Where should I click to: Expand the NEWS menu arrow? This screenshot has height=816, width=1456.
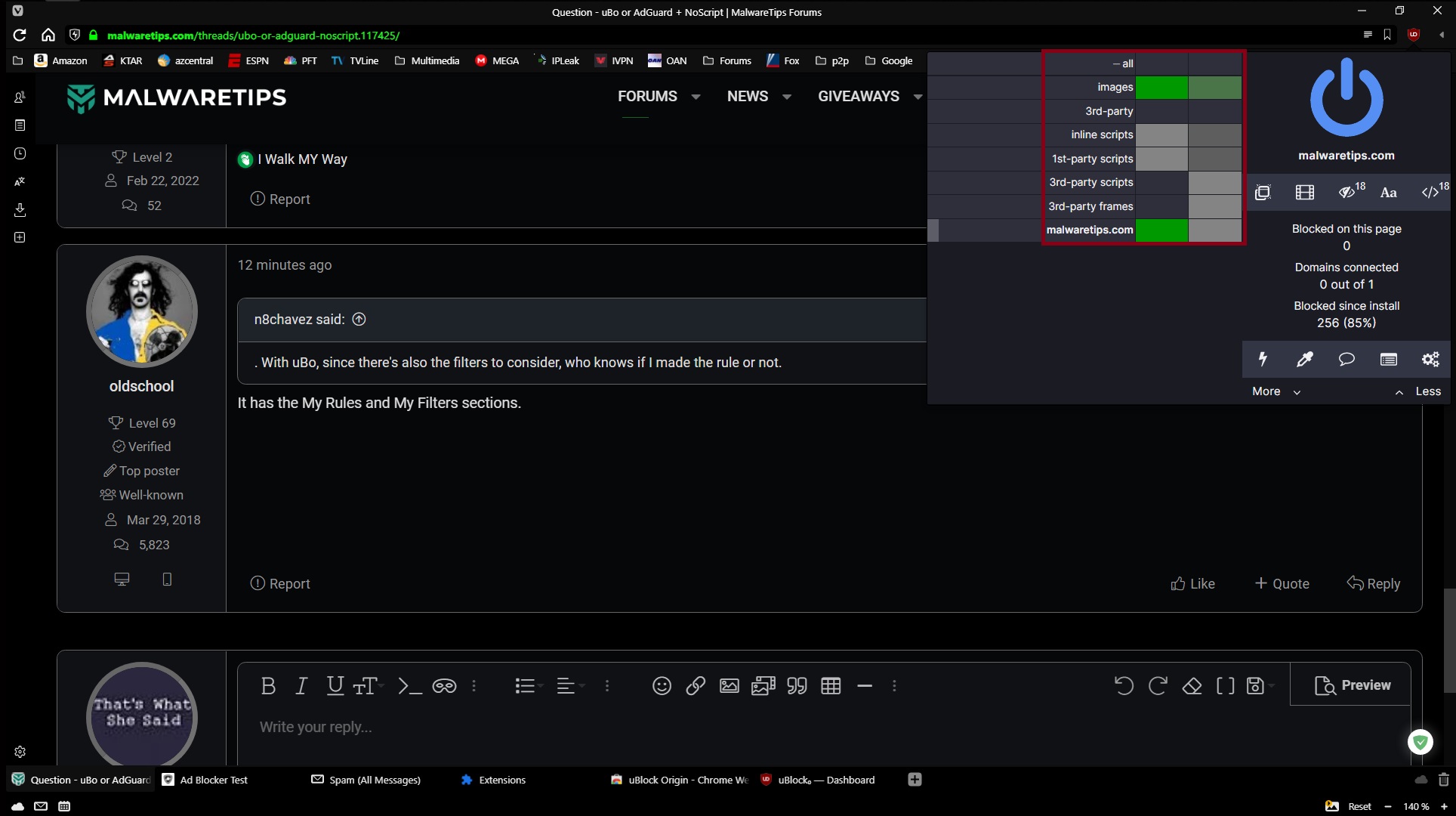point(786,97)
